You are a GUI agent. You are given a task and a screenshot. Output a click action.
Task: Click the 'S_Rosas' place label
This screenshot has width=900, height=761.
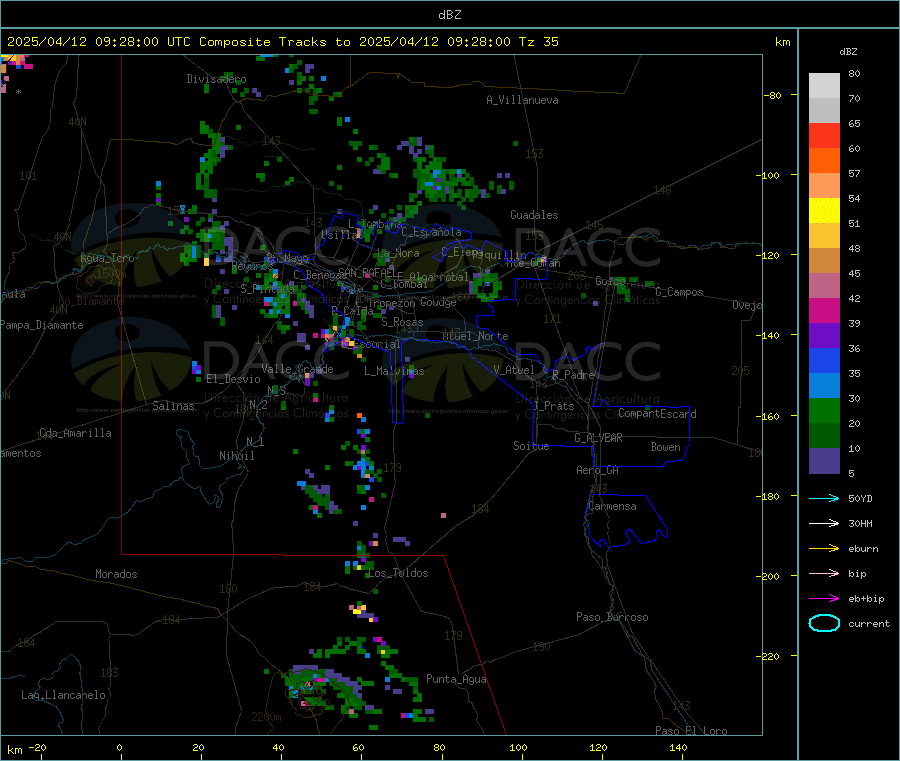click(402, 322)
